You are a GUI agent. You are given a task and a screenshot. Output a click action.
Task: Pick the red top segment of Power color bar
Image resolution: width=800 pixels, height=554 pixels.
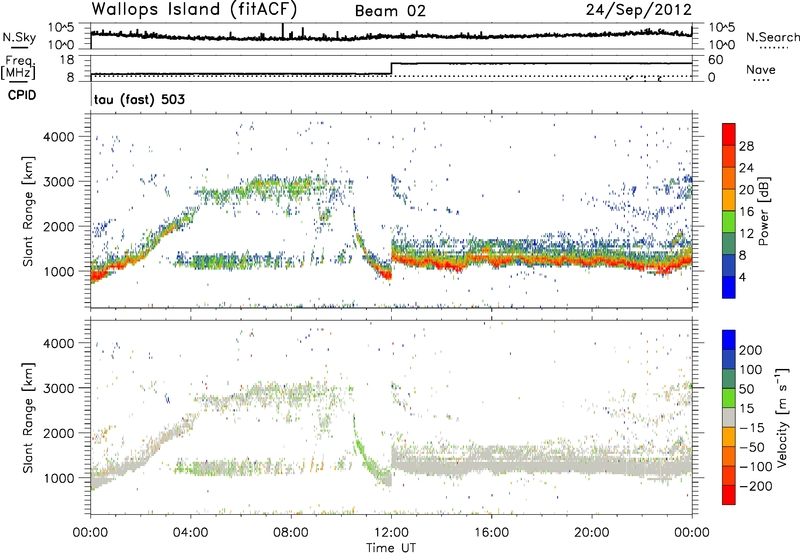point(729,135)
